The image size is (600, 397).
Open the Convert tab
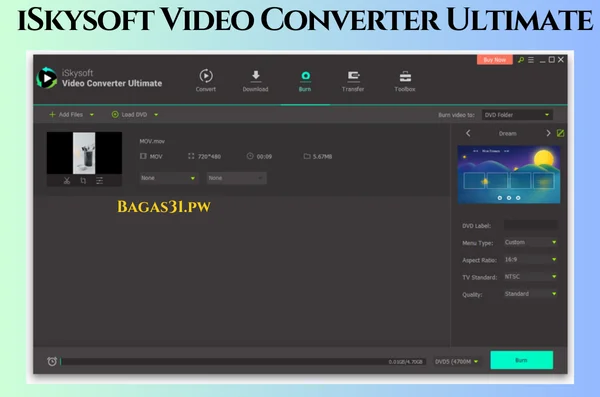[206, 80]
